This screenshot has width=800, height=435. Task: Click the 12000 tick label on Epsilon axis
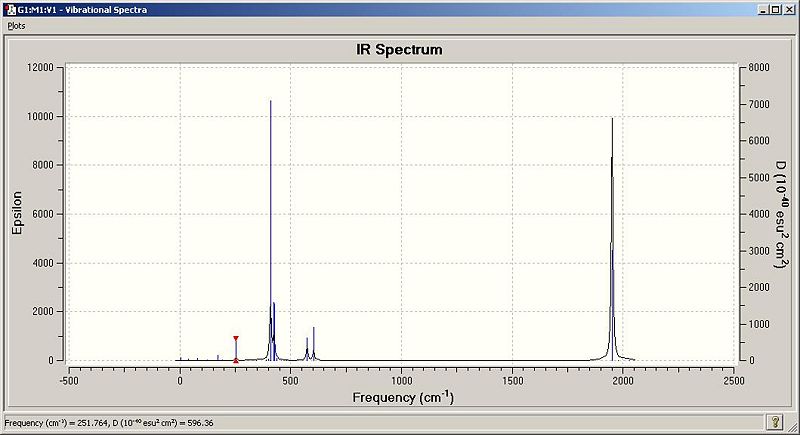coord(40,67)
